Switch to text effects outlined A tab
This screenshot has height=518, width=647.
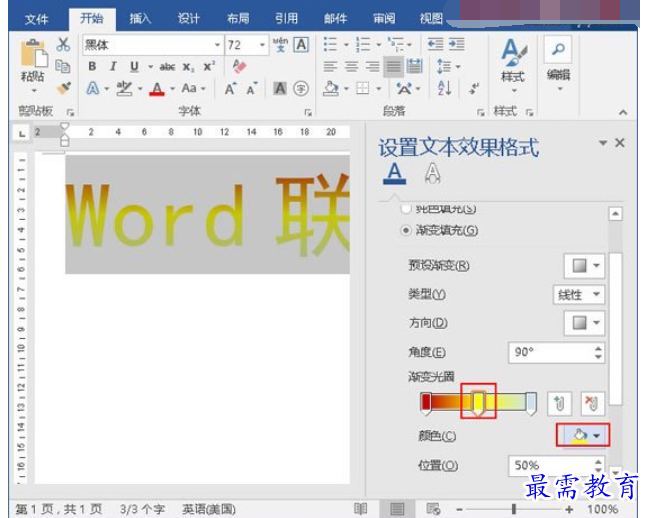coord(432,173)
